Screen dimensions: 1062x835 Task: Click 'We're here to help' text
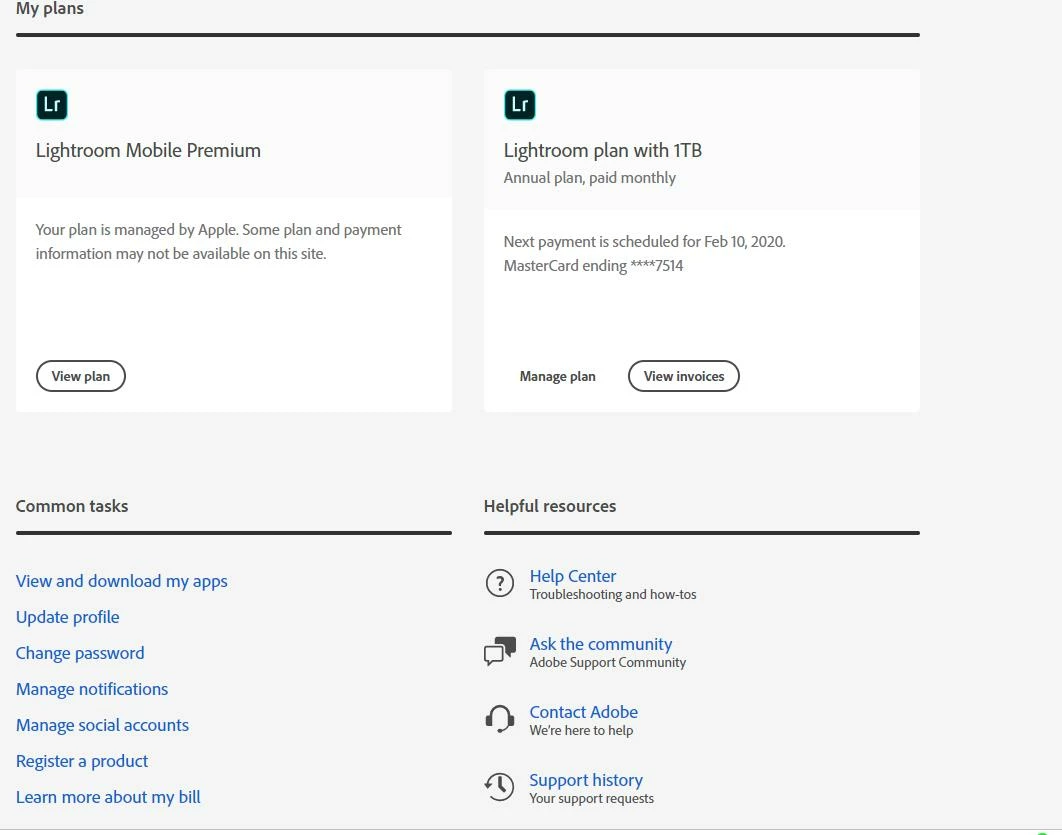coord(581,731)
